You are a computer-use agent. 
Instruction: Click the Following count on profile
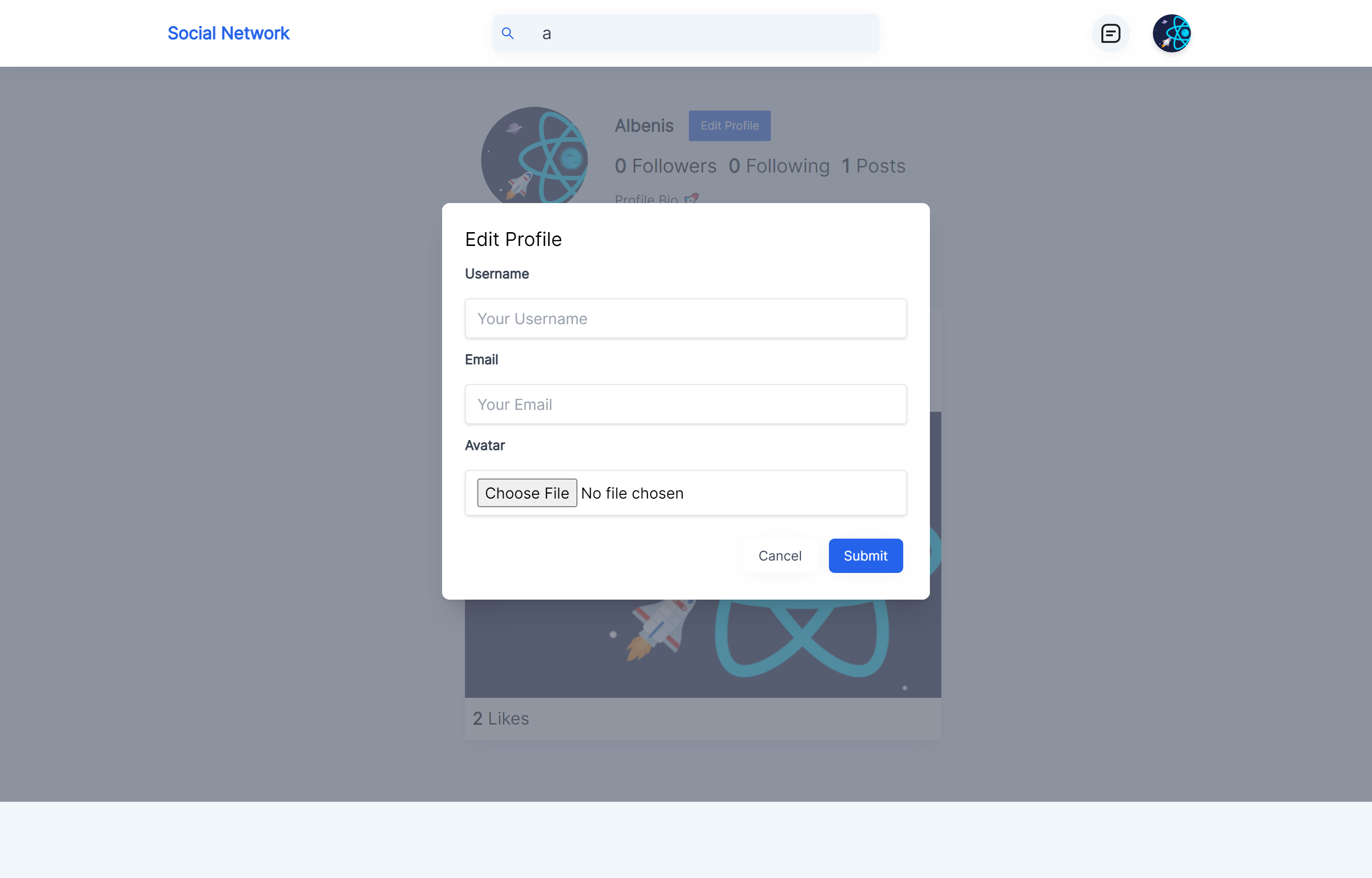779,166
